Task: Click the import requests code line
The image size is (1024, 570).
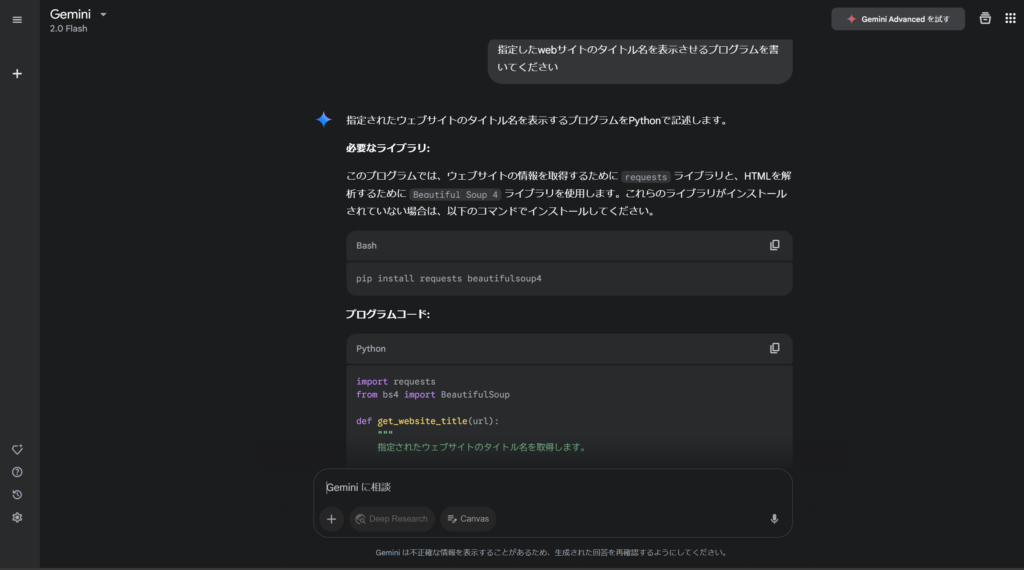Action: pyautogui.click(x=396, y=381)
